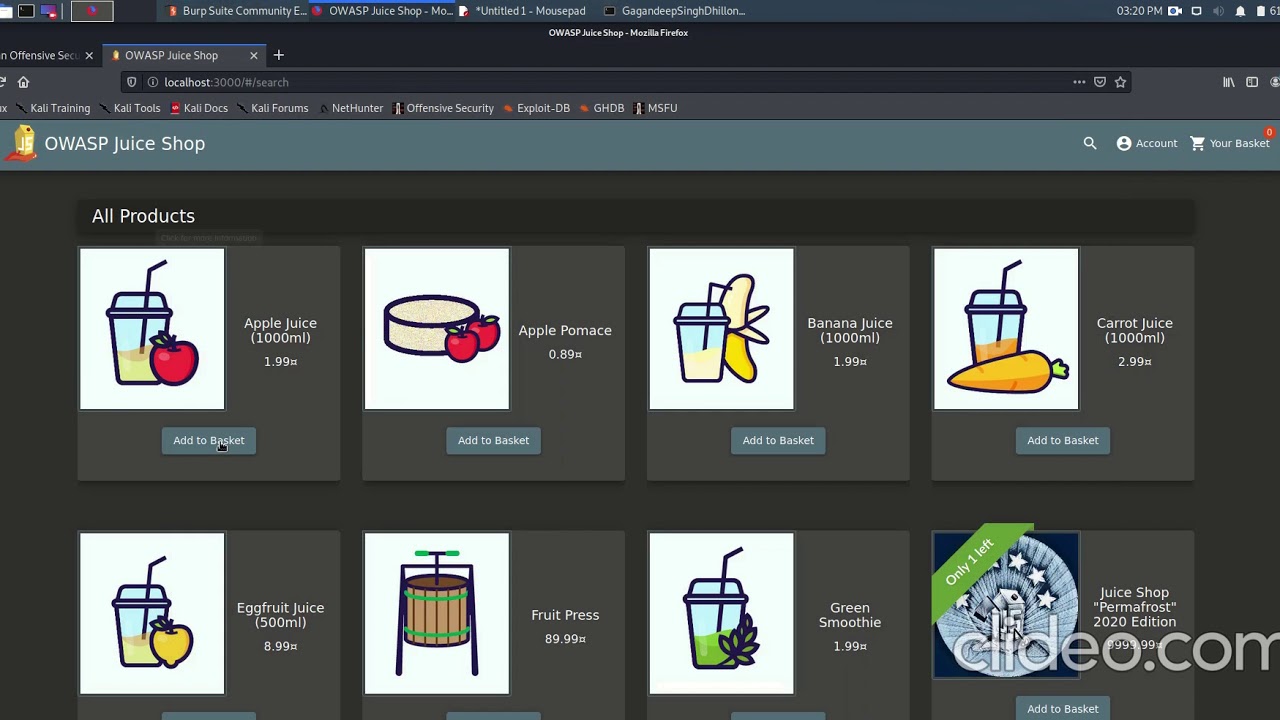Open Your Basket
Image resolution: width=1280 pixels, height=720 pixels.
[x=1230, y=143]
